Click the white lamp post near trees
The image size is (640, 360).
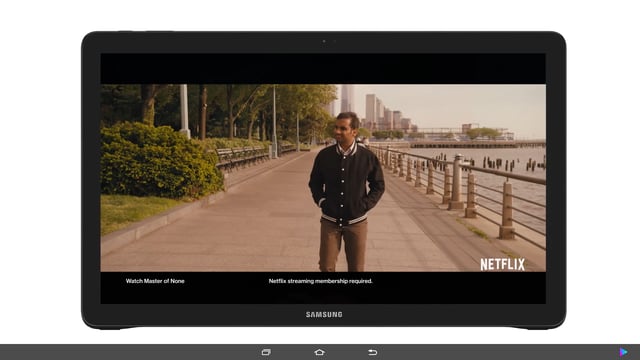184,110
